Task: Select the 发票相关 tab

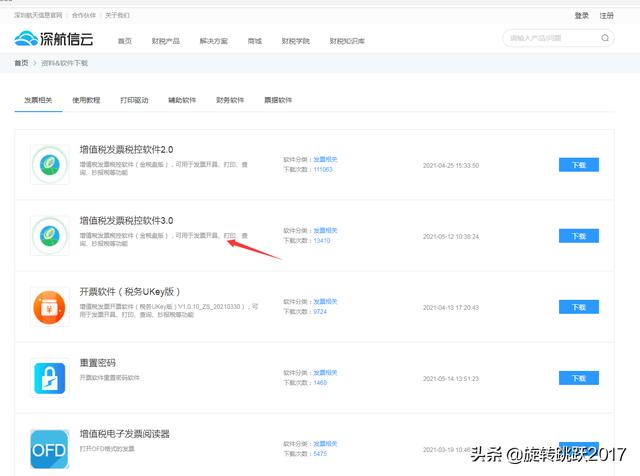Action: coord(38,100)
